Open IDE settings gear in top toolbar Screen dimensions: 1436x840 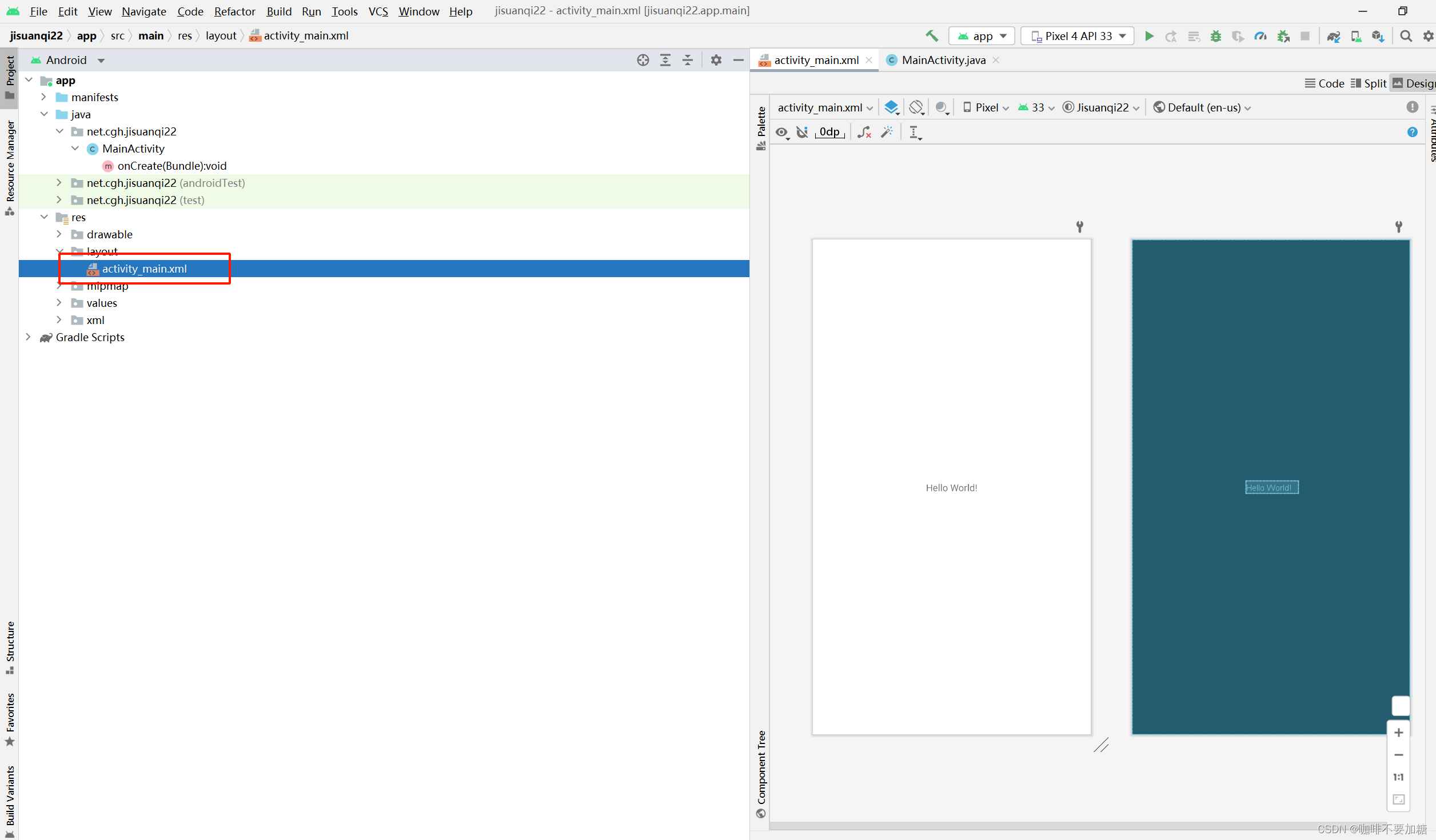pyautogui.click(x=1429, y=36)
